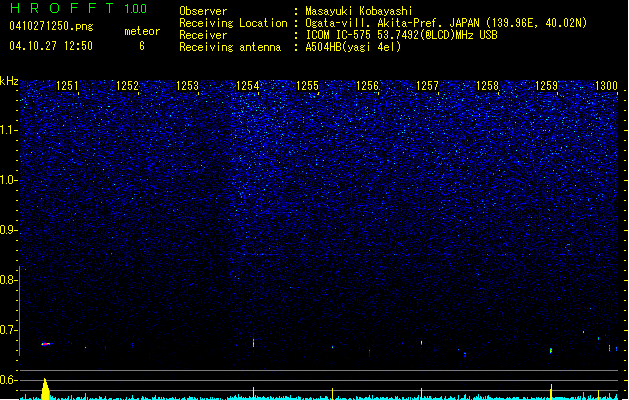The image size is (629, 400).
Task: Click the 1252 time axis label
Action: pyautogui.click(x=127, y=86)
